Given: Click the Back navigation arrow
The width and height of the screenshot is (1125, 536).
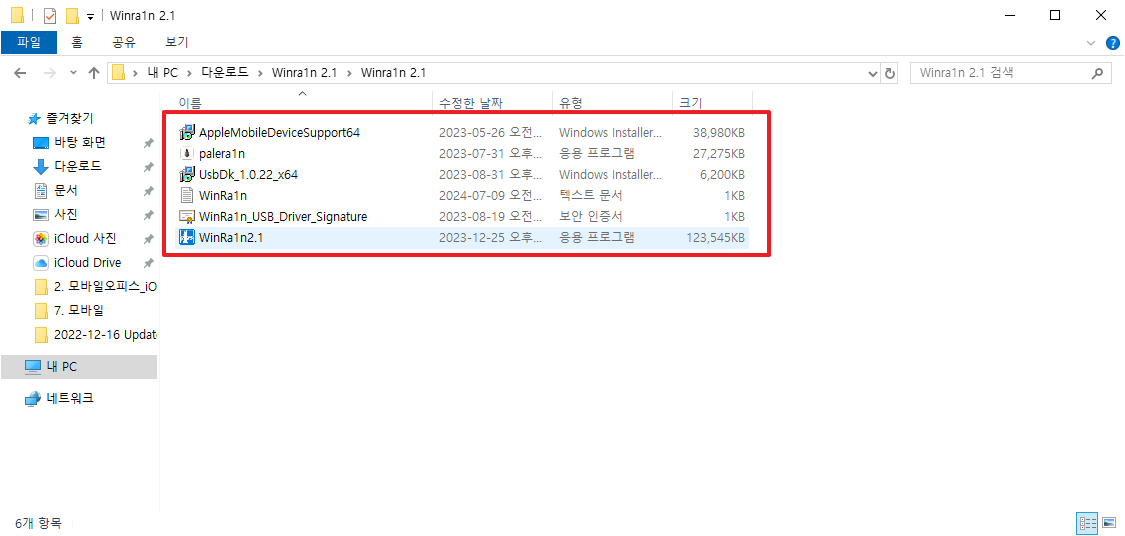Looking at the screenshot, I should 20,73.
